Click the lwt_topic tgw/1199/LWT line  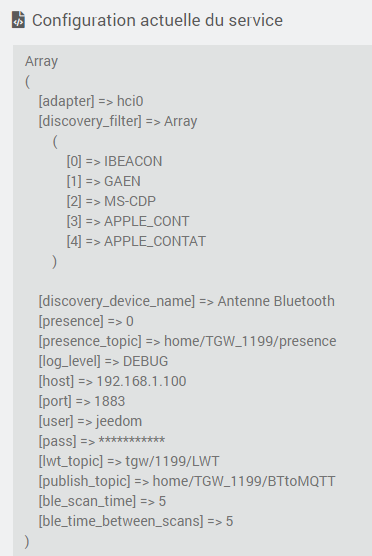coord(129,461)
